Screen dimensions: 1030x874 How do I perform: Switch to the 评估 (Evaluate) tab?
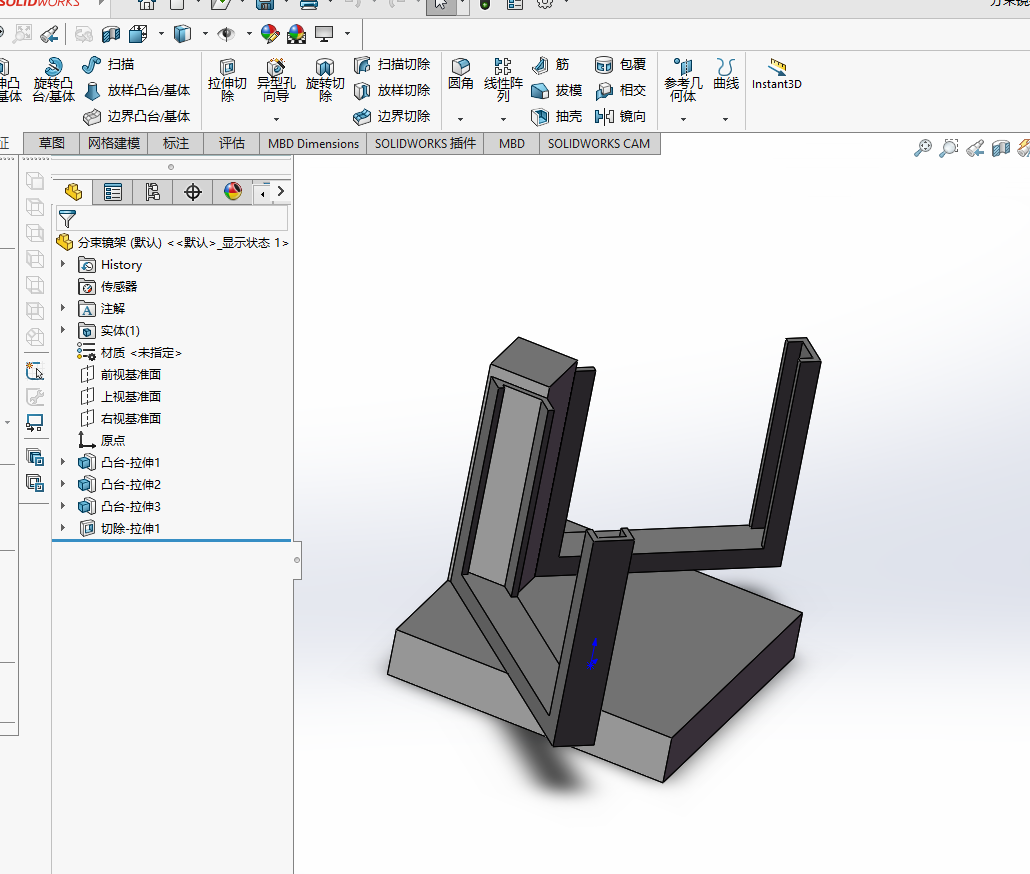pyautogui.click(x=232, y=143)
